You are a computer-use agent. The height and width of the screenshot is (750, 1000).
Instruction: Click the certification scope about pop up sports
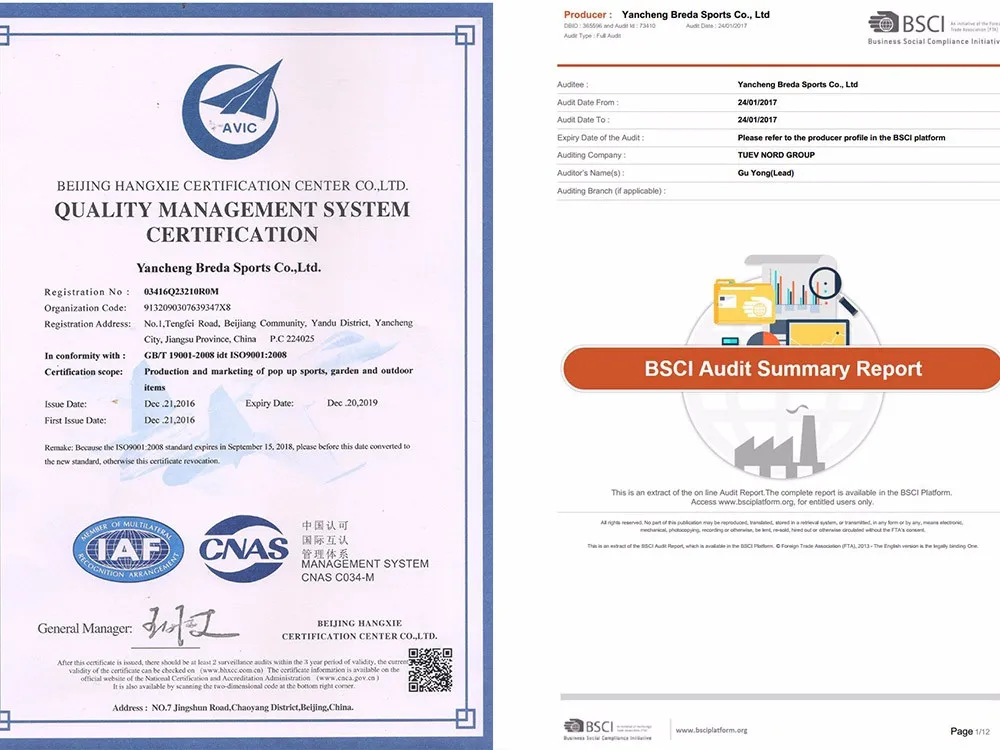click(x=278, y=379)
